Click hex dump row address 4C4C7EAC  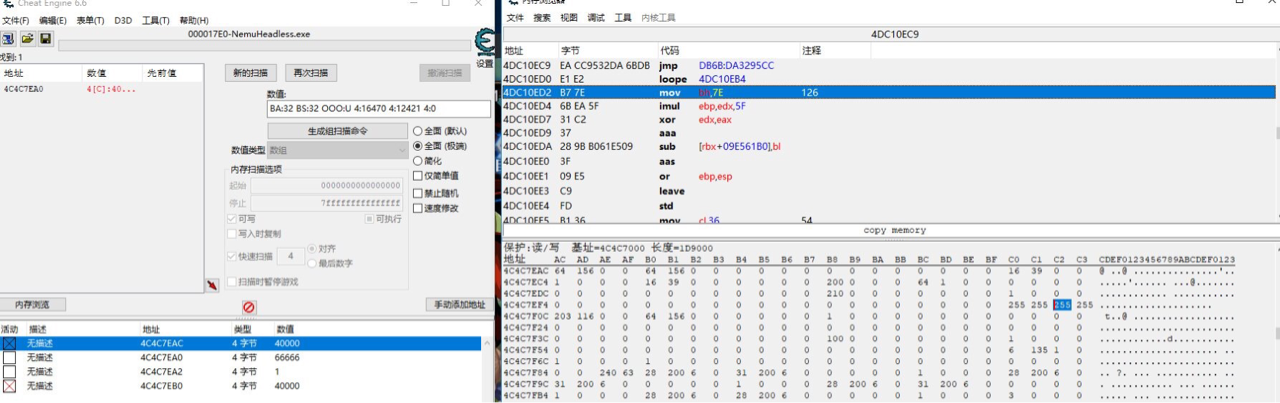(x=524, y=271)
